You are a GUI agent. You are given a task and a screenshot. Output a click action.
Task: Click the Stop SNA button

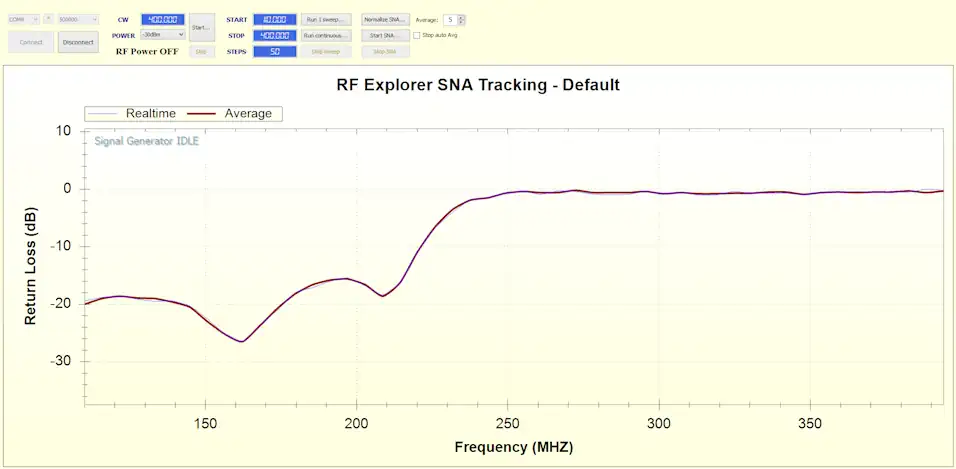[385, 51]
